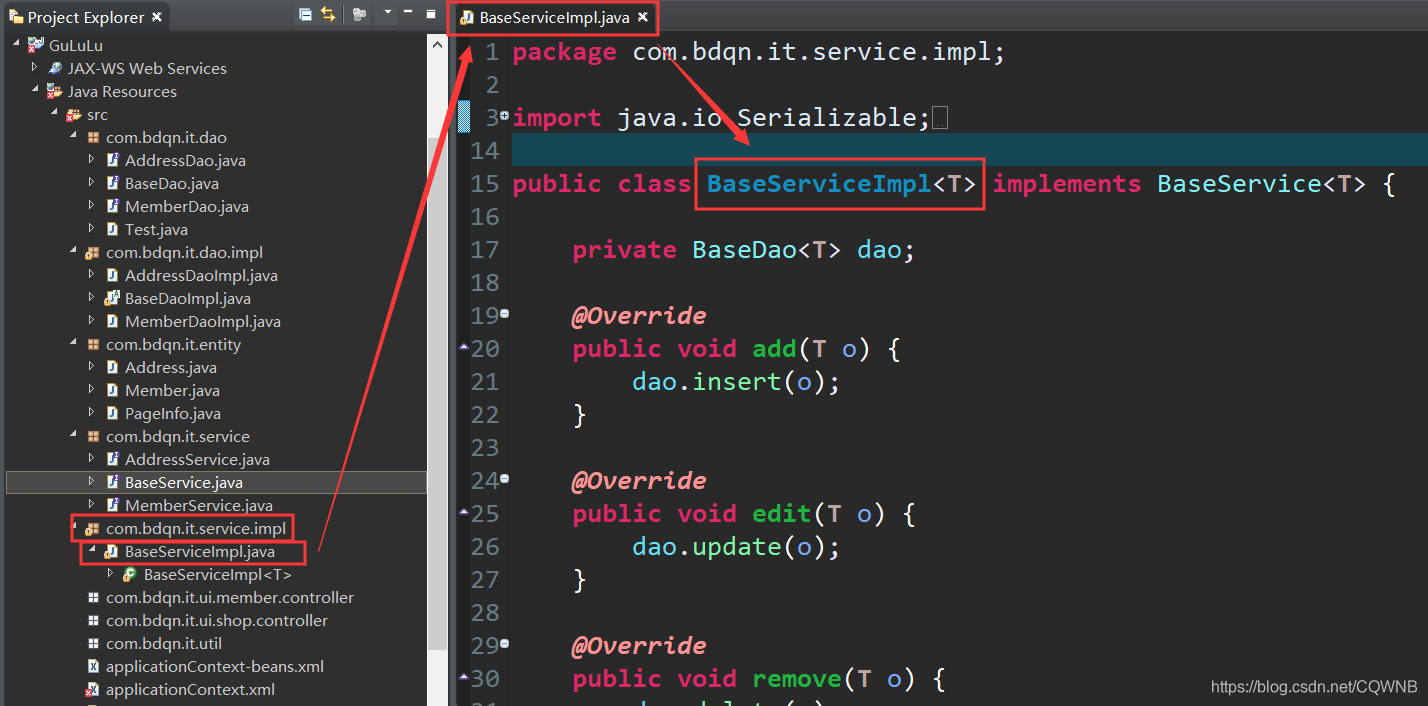
Task: Click the com.bdqn.it.entity package icon
Action: 94,344
